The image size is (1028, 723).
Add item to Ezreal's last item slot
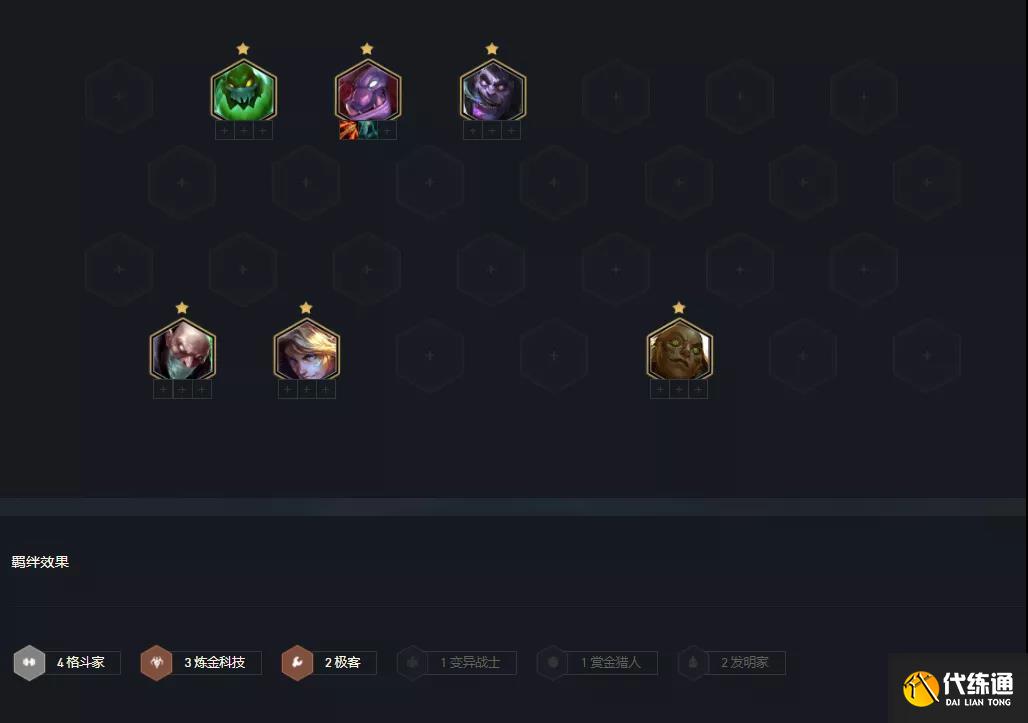coord(326,390)
